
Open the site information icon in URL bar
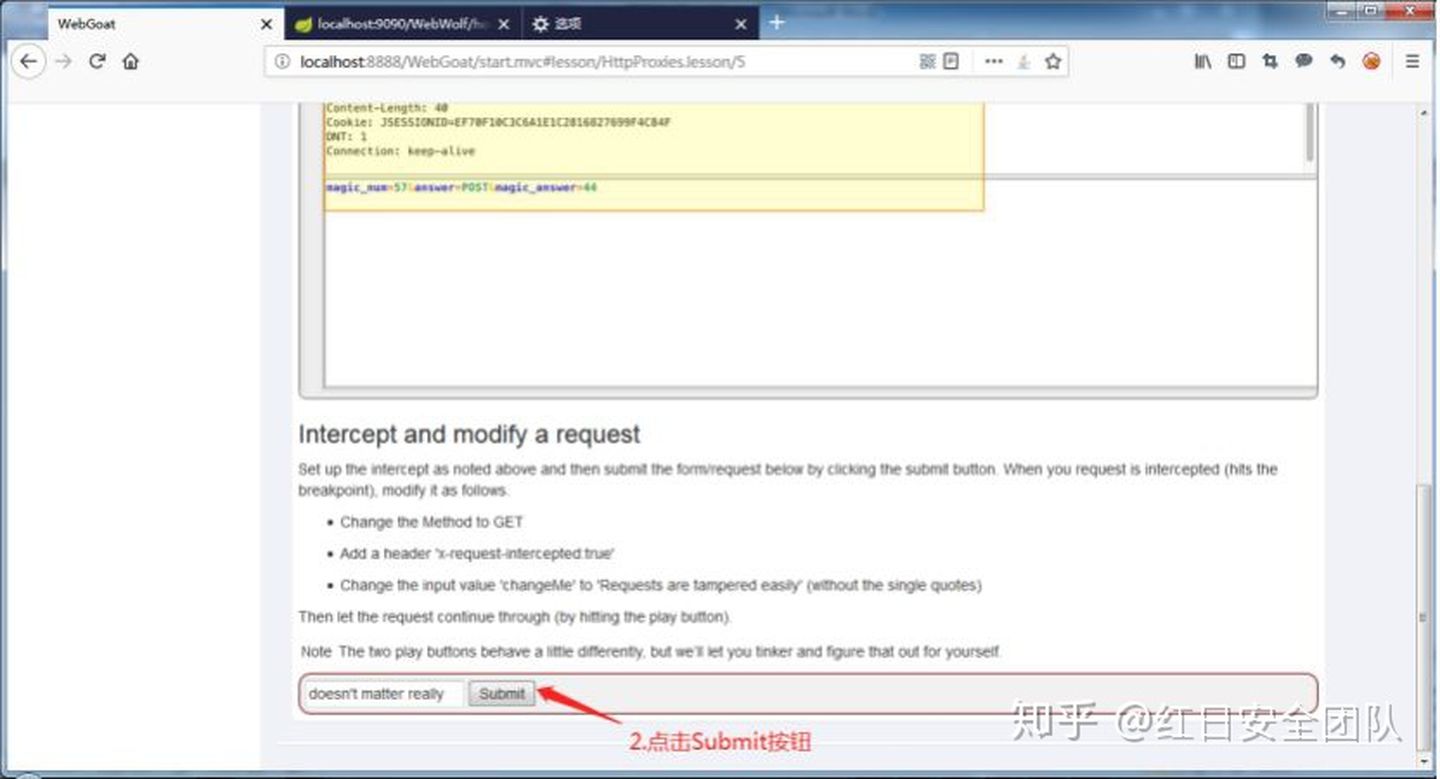coord(283,62)
